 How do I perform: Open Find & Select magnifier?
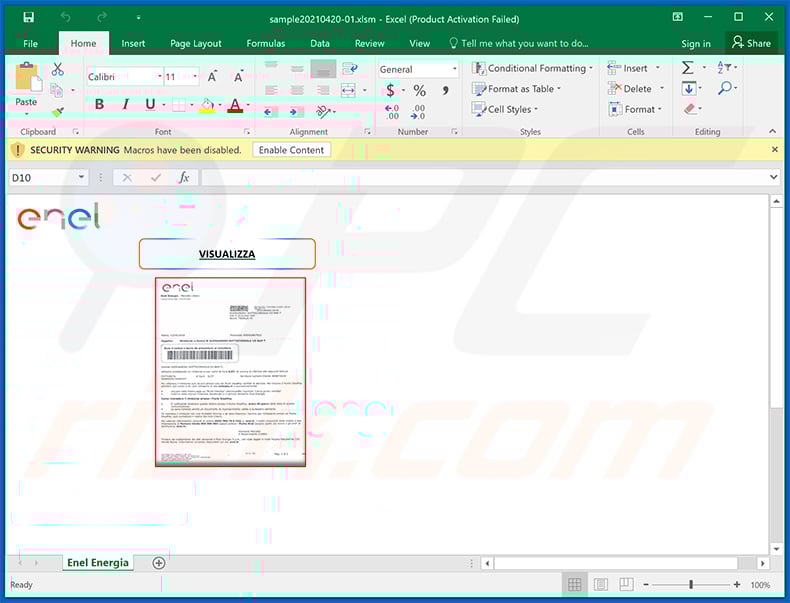pyautogui.click(x=728, y=89)
